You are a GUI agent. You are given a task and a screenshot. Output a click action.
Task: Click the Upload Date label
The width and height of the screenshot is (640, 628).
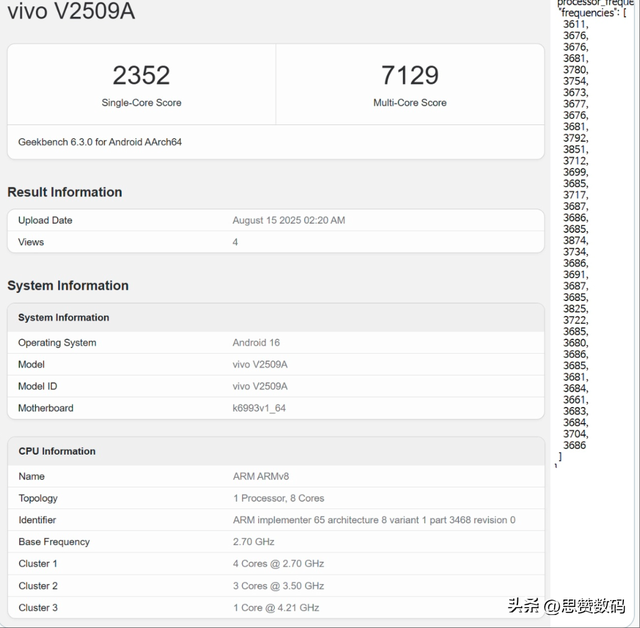(45, 220)
